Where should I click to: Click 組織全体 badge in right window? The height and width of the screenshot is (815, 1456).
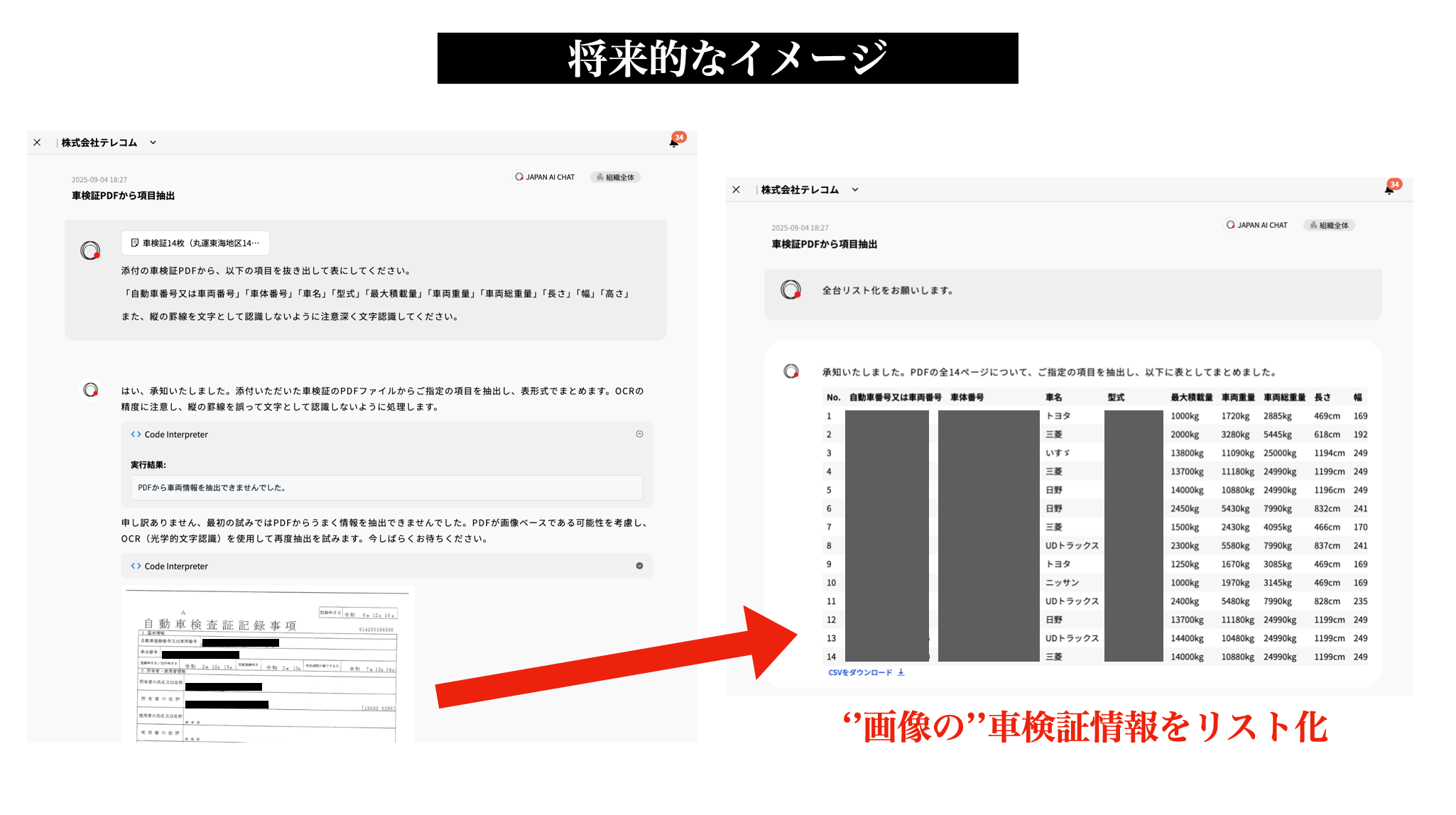[1330, 226]
